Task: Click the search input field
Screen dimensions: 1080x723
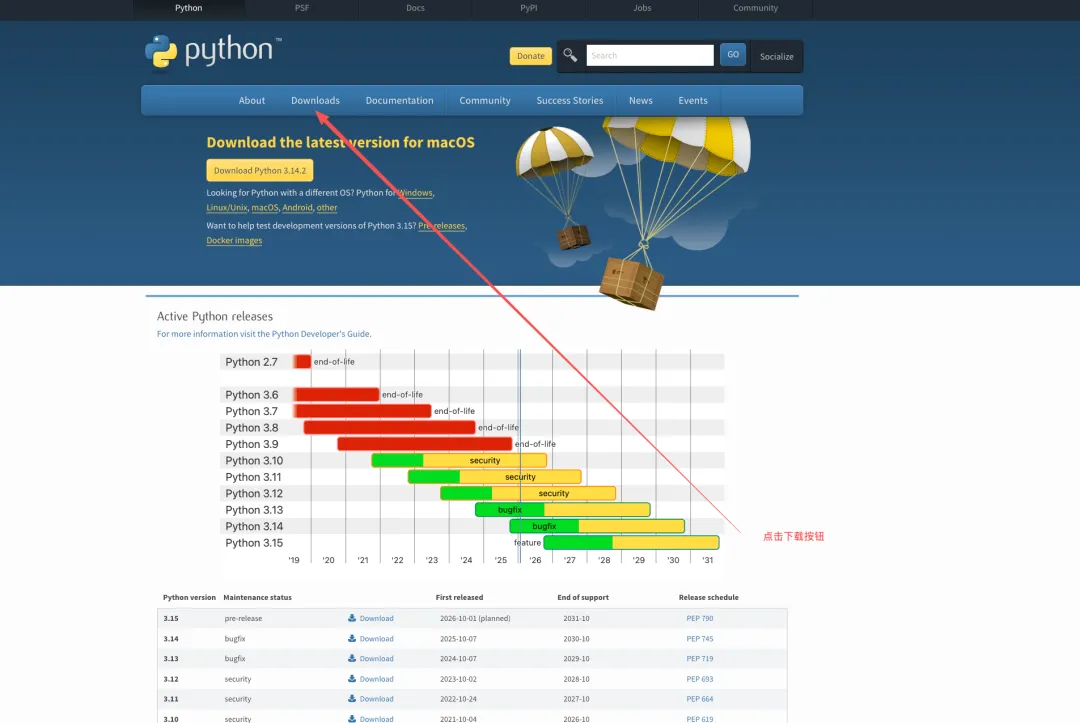Action: tap(650, 55)
